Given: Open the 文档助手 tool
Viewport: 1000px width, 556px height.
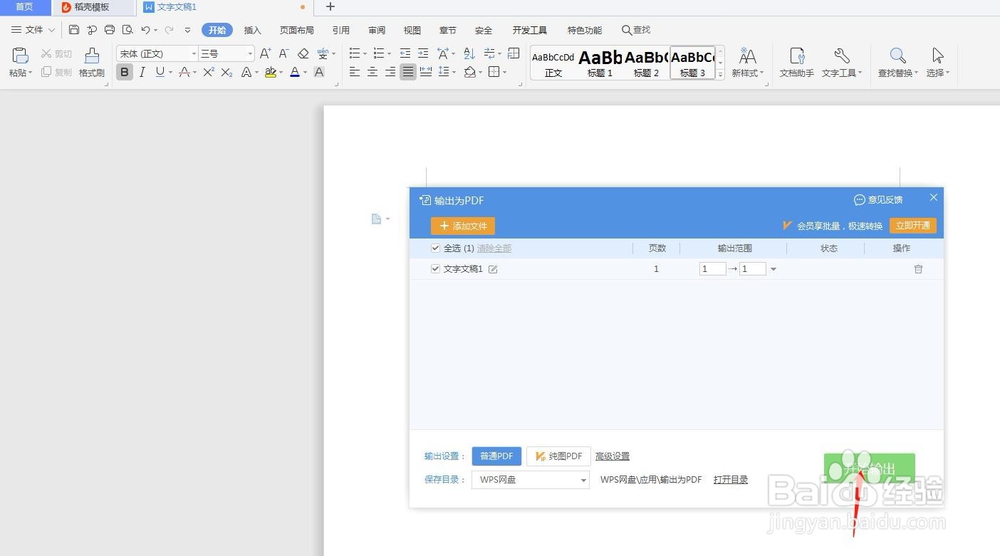Looking at the screenshot, I should click(x=797, y=62).
